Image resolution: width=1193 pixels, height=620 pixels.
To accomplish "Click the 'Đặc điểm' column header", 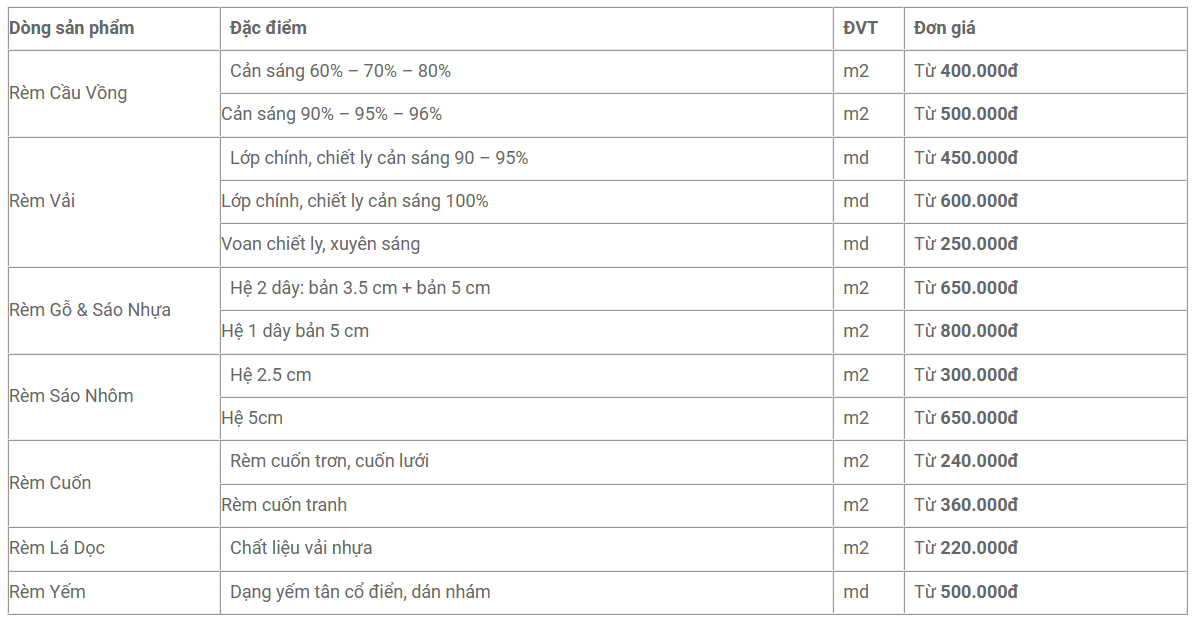I will (x=268, y=28).
